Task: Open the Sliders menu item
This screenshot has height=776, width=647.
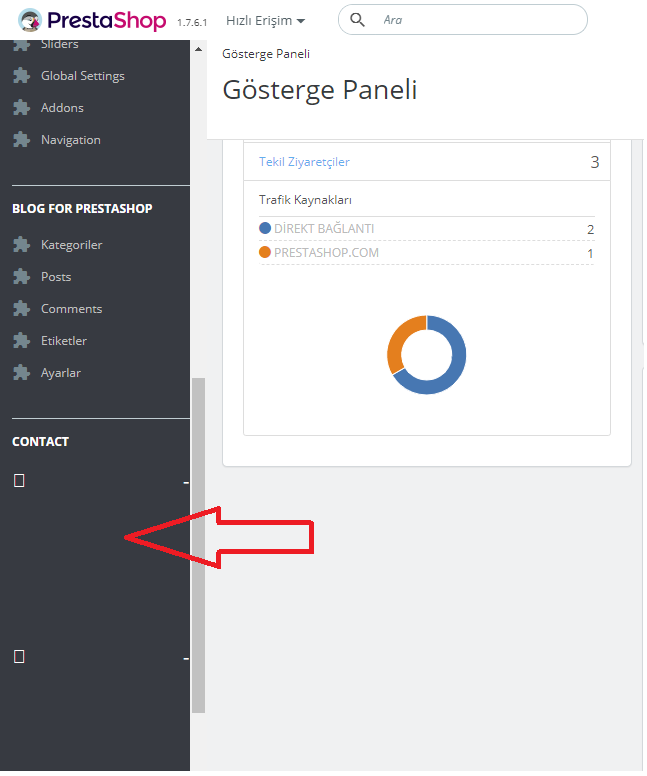Action: [x=59, y=44]
